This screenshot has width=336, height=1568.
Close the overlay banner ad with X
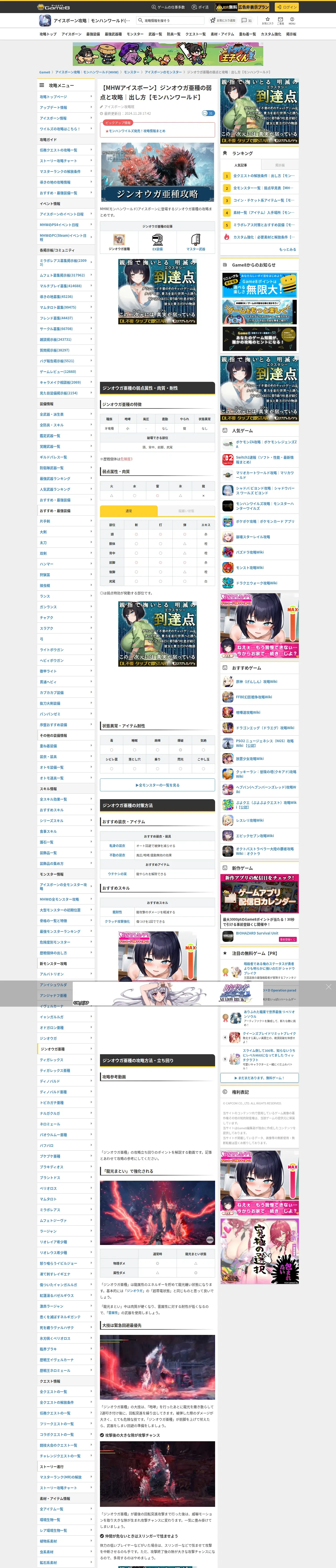tap(328, 987)
